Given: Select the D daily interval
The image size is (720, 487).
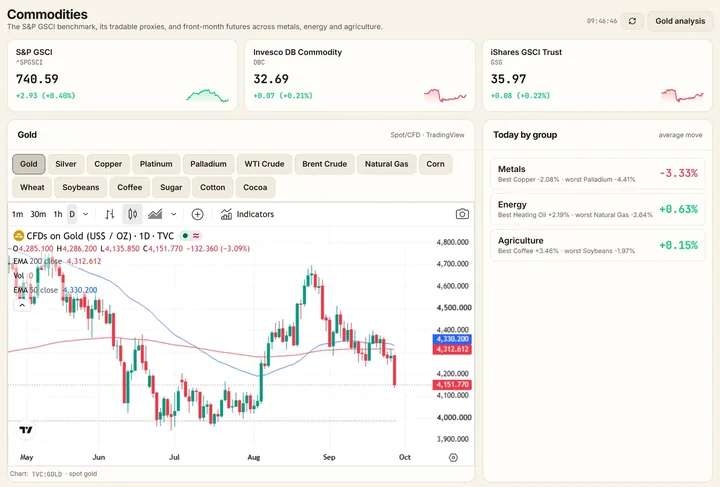Looking at the screenshot, I should click(x=72, y=214).
